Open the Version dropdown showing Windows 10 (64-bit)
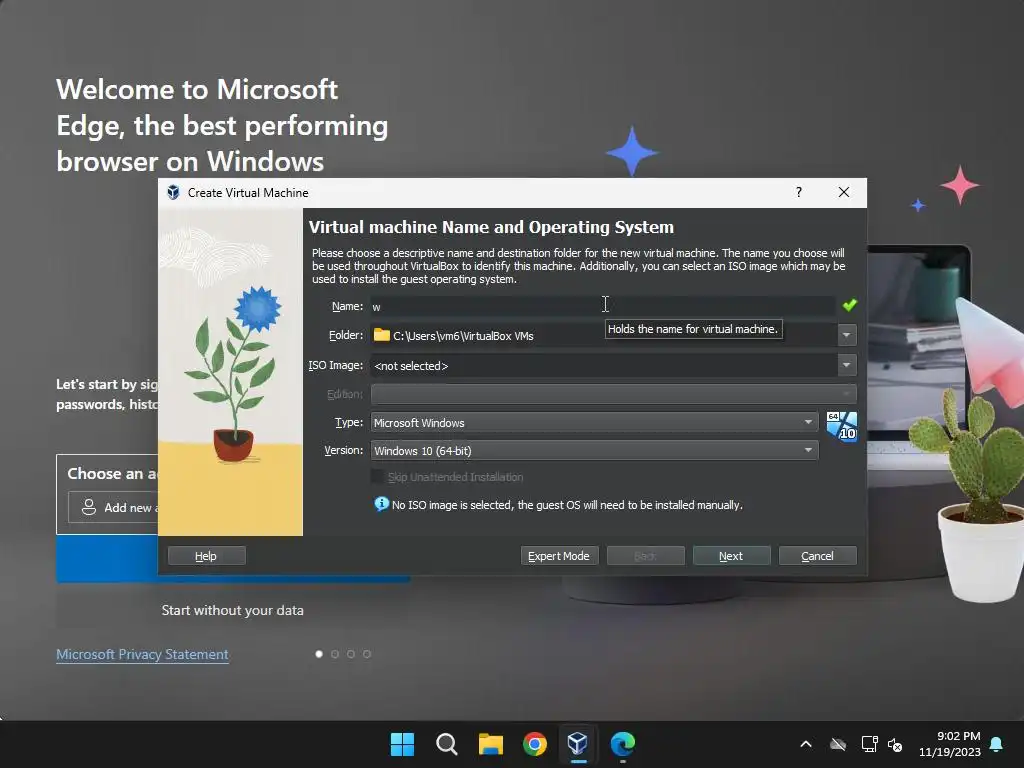1024x768 pixels. click(x=594, y=451)
